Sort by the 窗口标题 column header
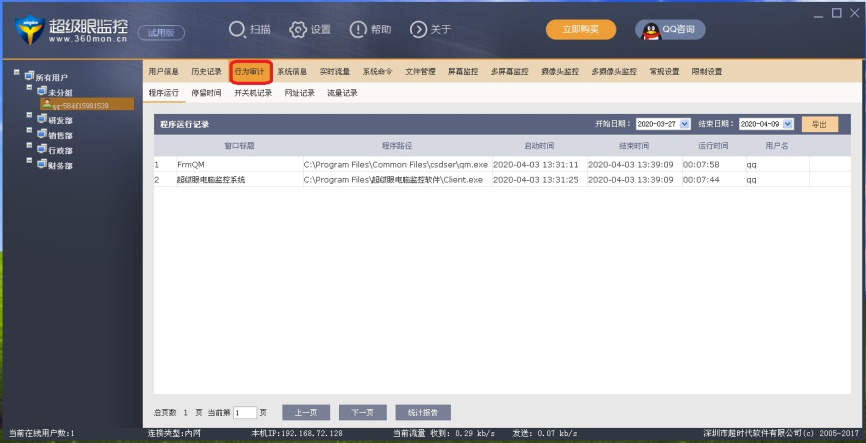This screenshot has width=866, height=443. click(x=240, y=146)
